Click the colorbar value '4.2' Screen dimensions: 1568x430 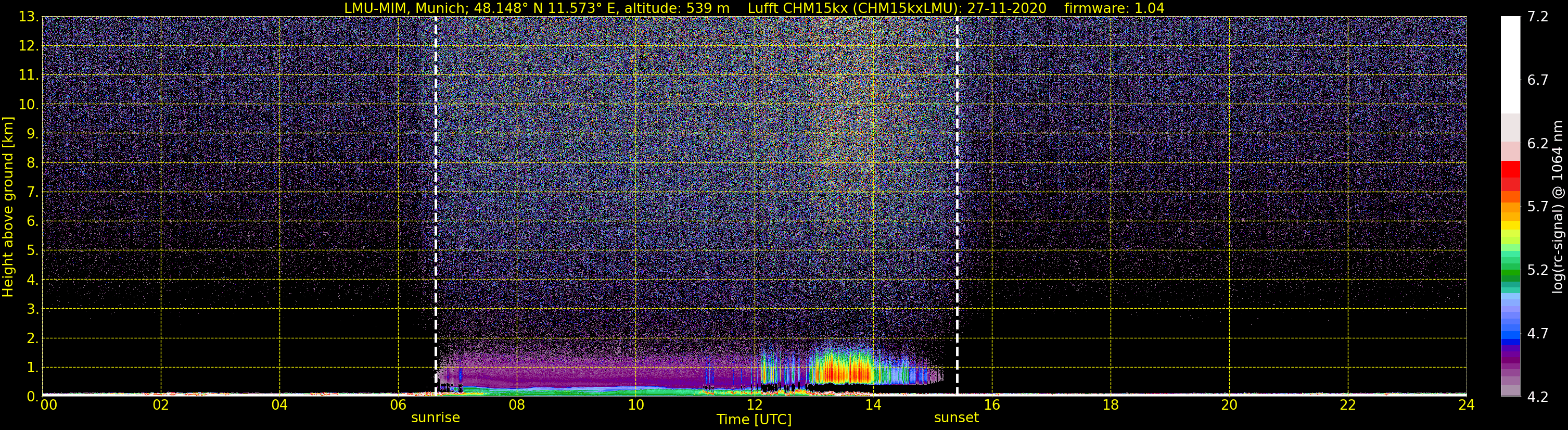[x=1538, y=397]
